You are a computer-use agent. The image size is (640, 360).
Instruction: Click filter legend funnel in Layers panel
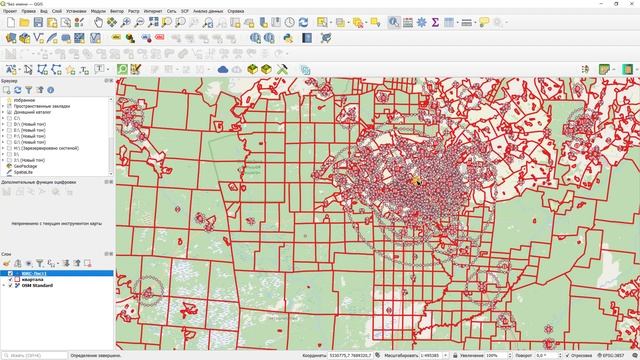pyautogui.click(x=39, y=264)
